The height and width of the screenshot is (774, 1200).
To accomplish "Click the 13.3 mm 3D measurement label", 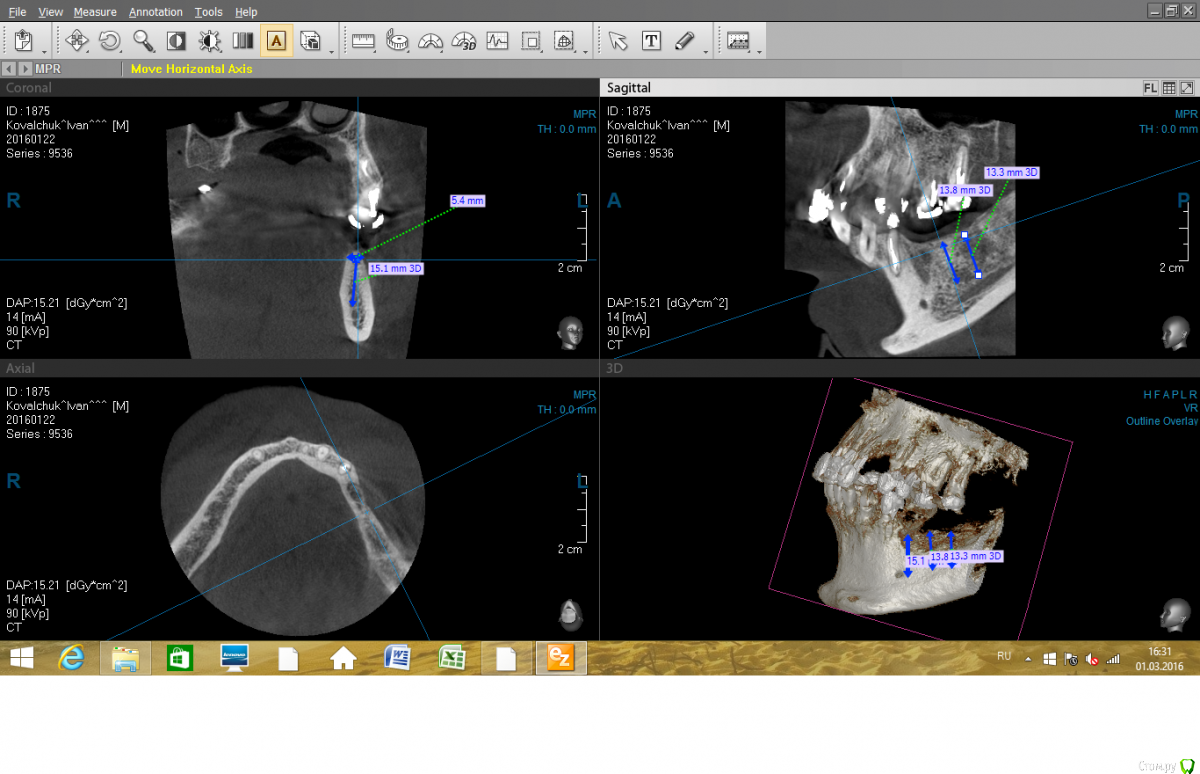I will pos(1012,172).
